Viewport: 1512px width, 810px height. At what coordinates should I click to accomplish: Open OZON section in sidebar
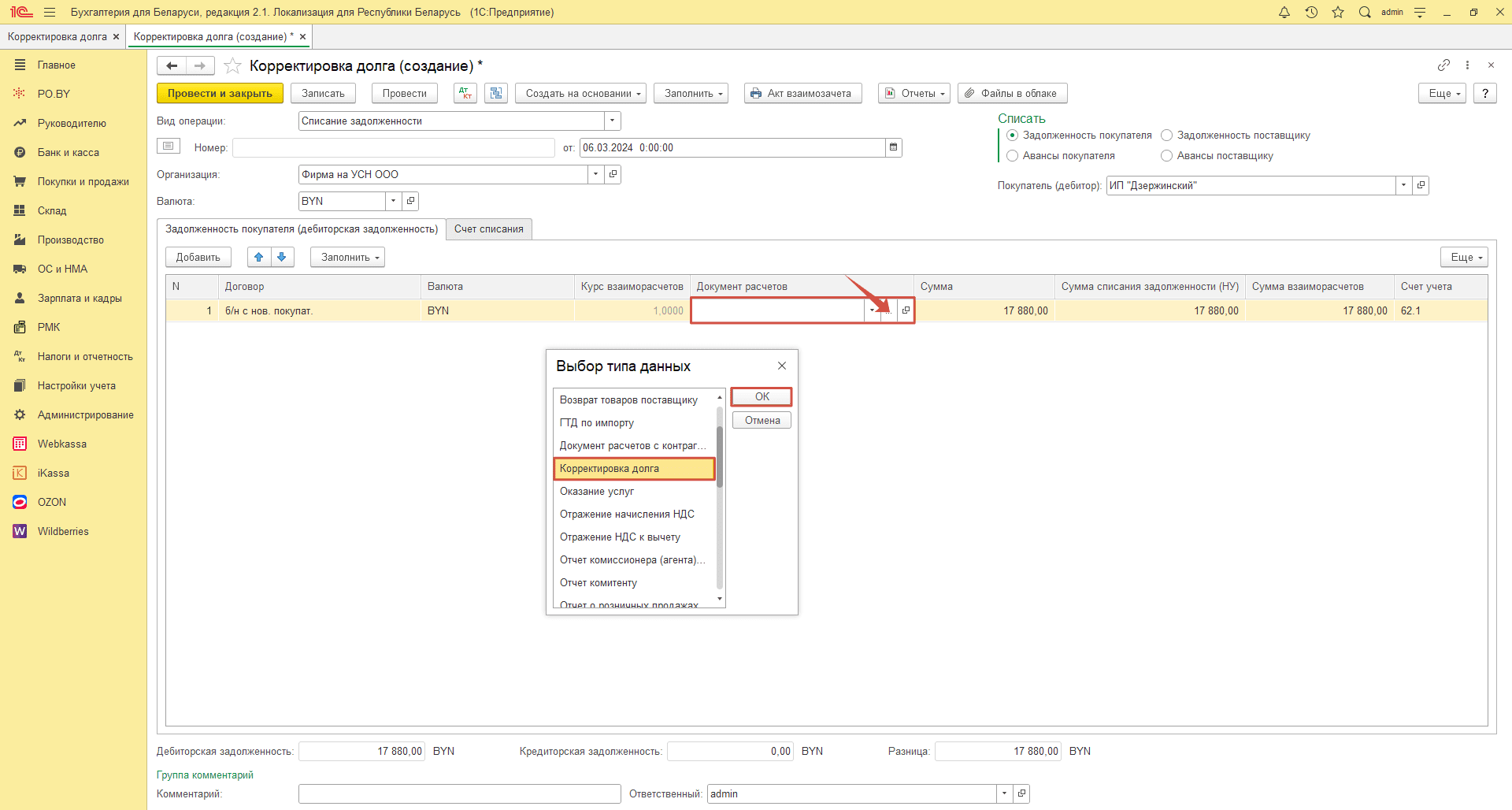pos(52,502)
